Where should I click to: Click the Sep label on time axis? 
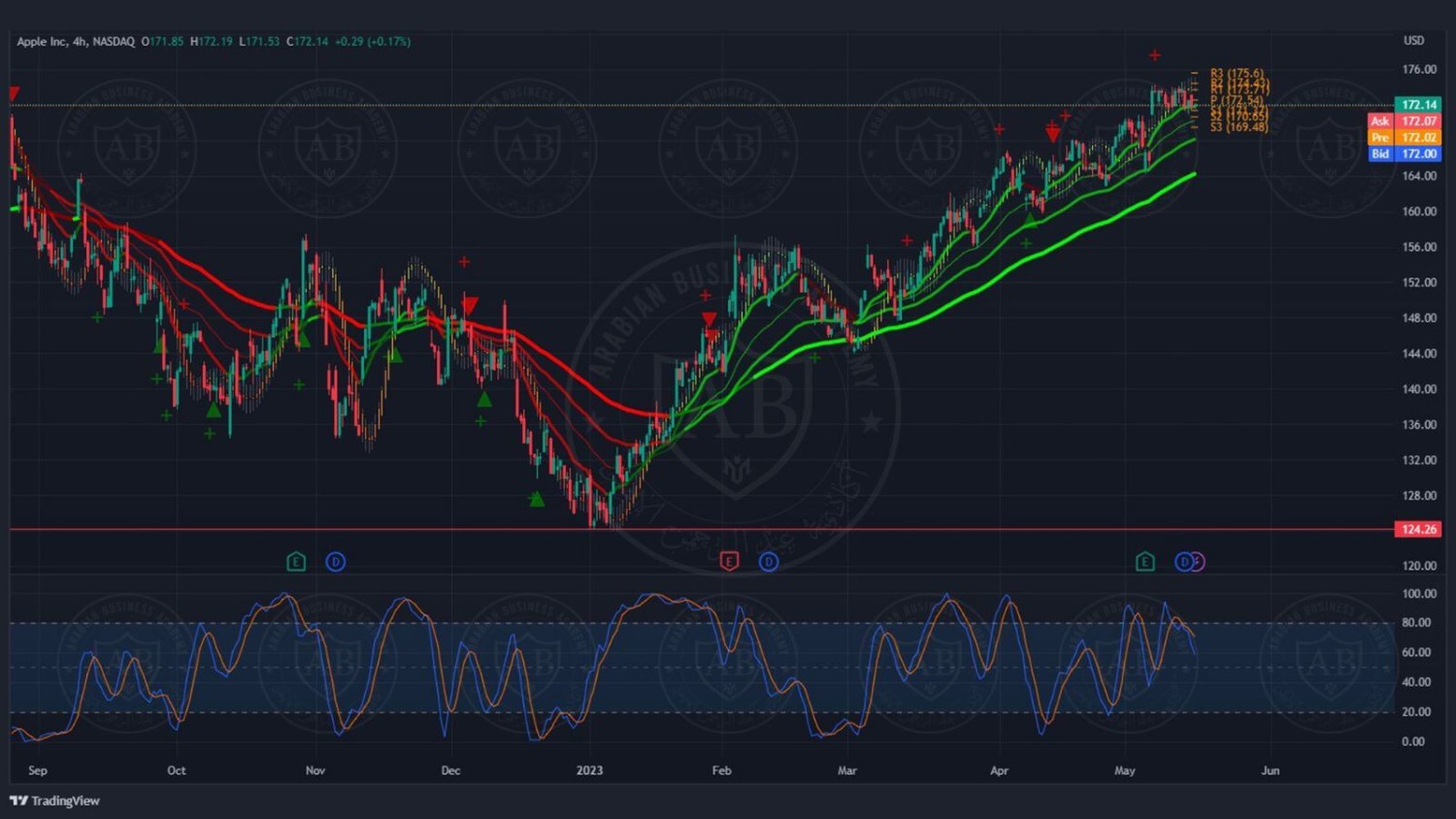click(x=38, y=770)
